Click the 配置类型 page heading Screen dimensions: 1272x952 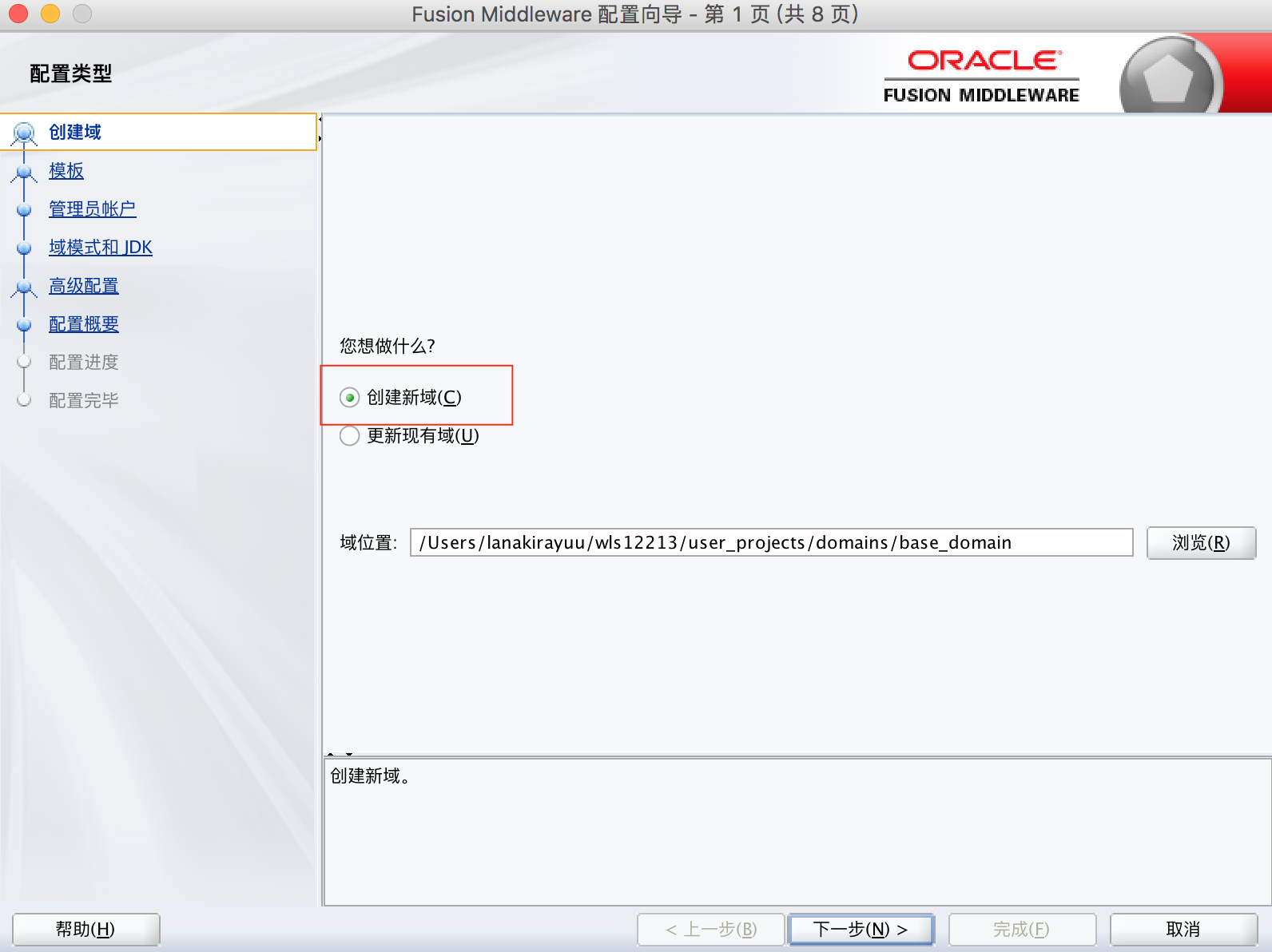[71, 73]
